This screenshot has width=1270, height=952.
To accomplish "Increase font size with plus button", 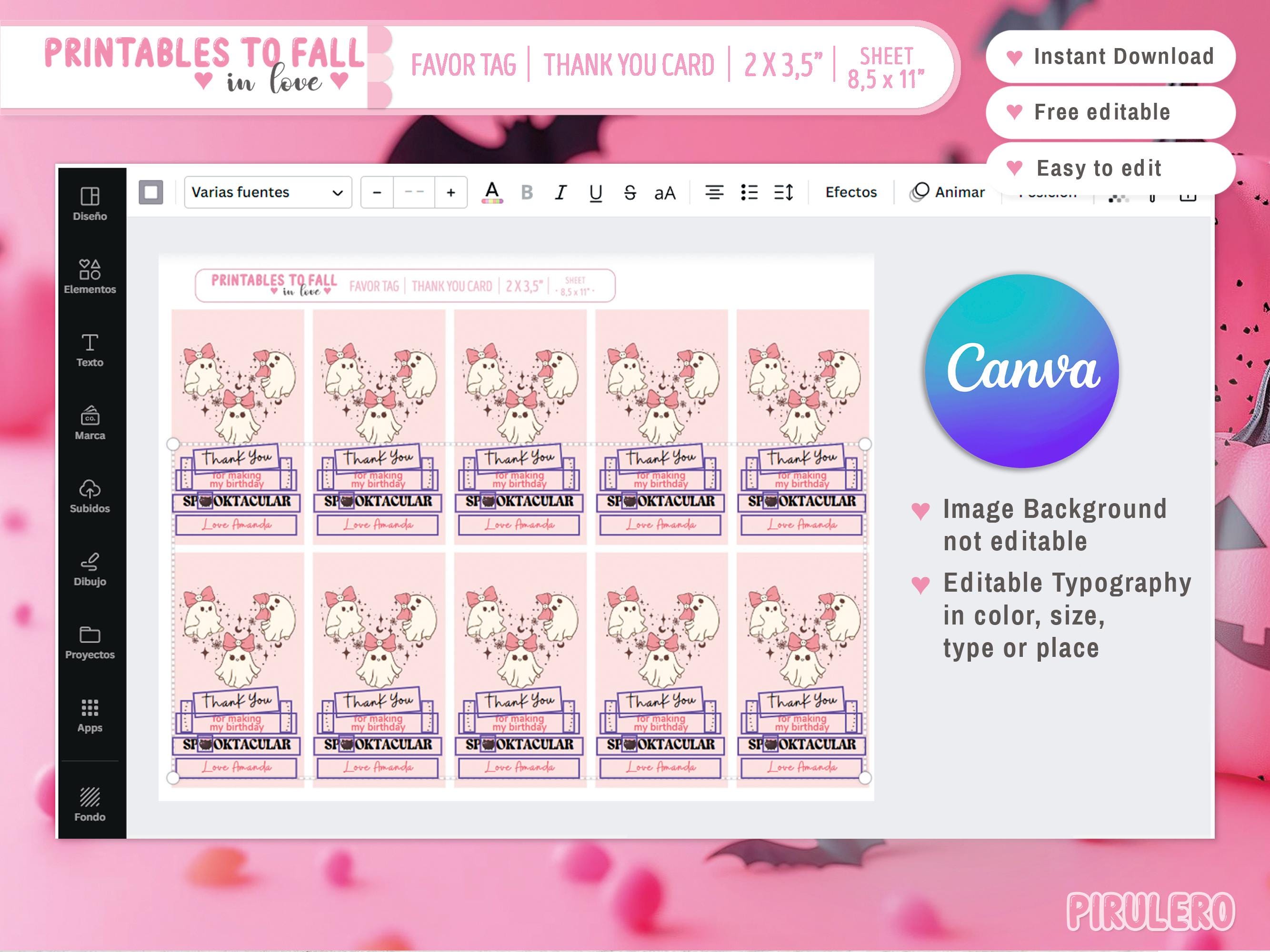I will click(450, 192).
